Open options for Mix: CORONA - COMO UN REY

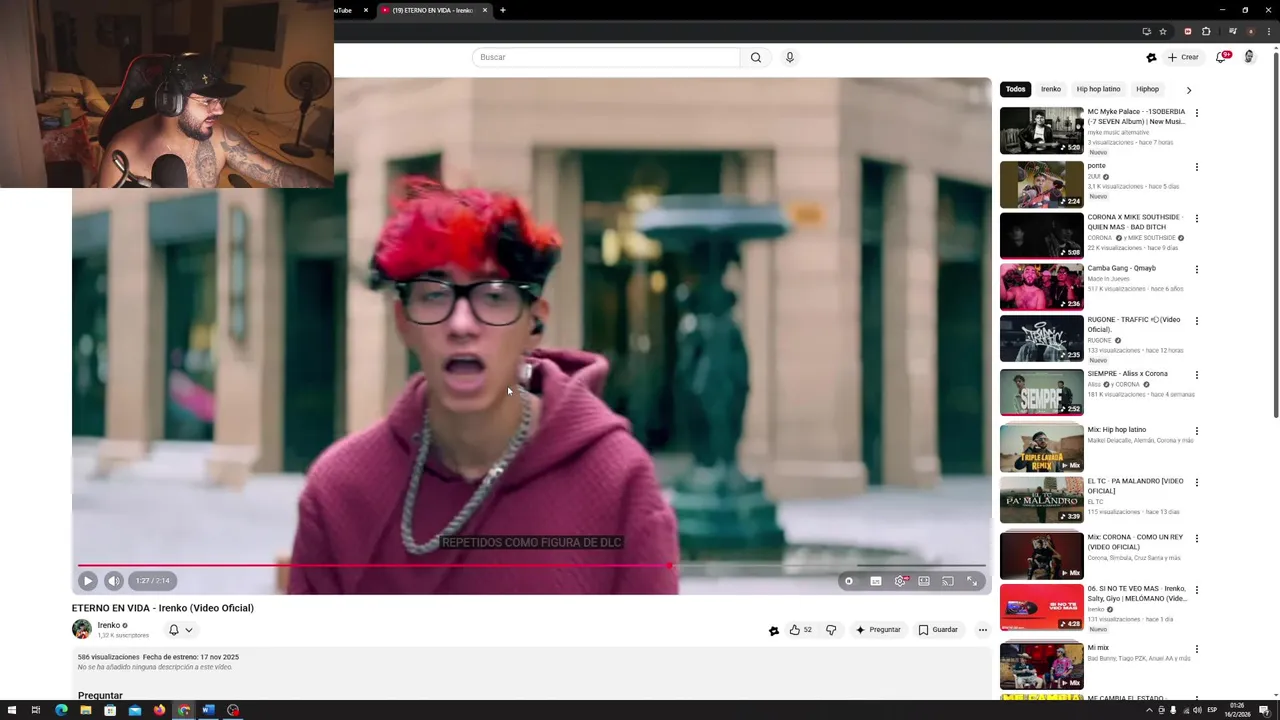1197,538
